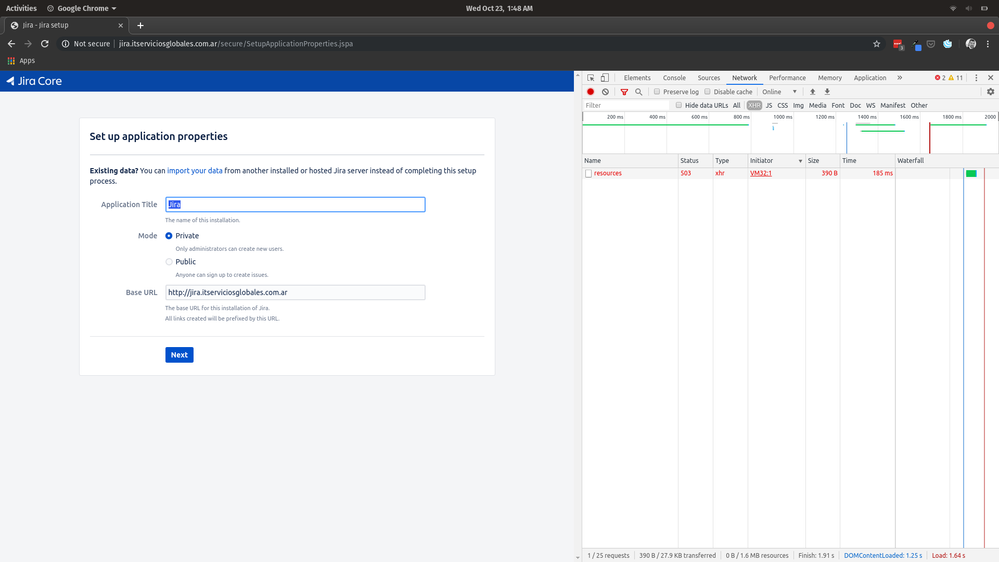
Task: Click the network Filter text box
Action: (x=627, y=106)
